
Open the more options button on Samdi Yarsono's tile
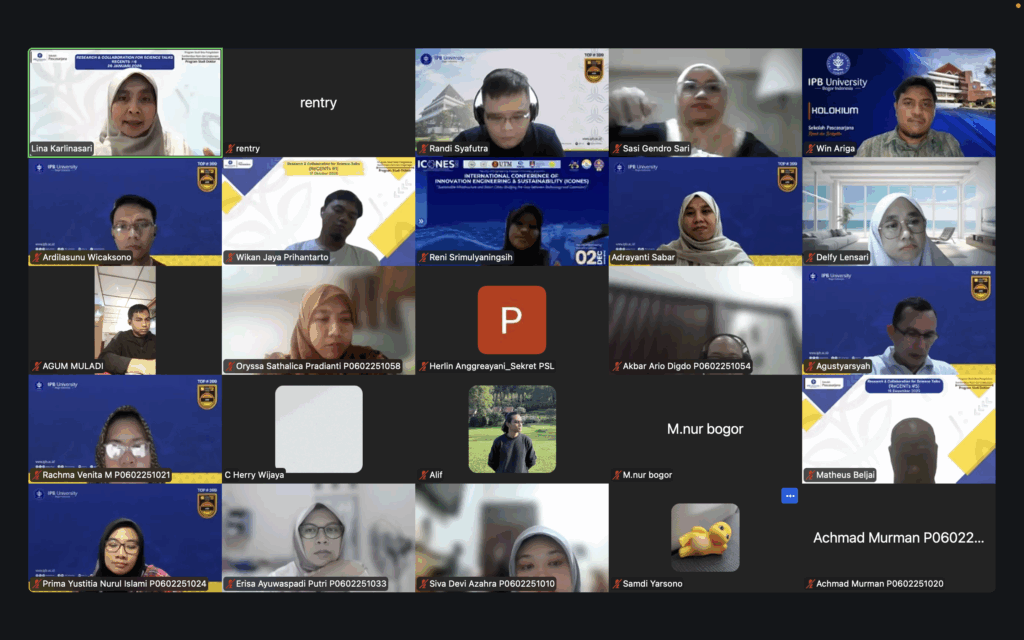[x=789, y=495]
